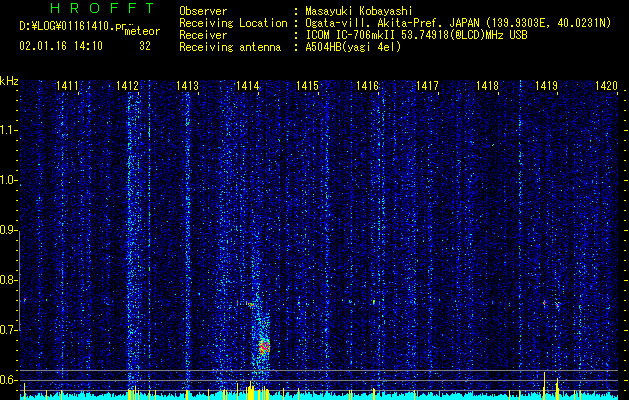Click the 1415 time marker
The height and width of the screenshot is (400, 629).
[x=307, y=86]
